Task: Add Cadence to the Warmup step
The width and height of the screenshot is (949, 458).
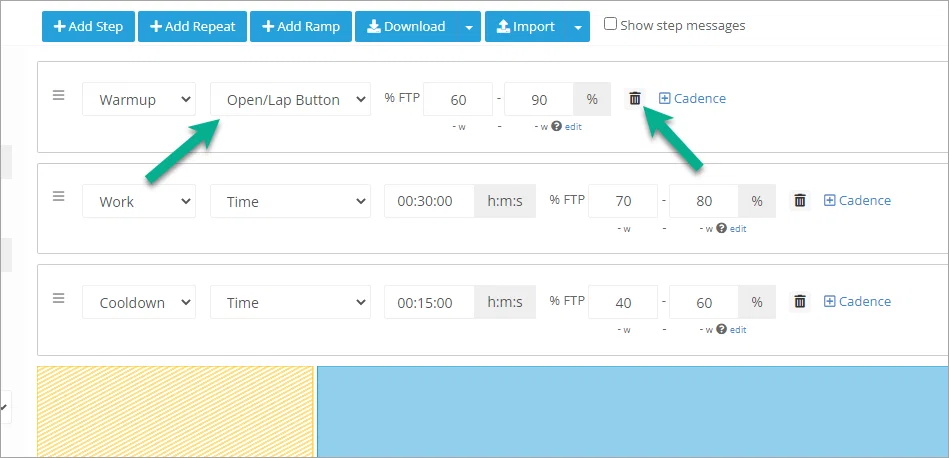Action: [692, 98]
